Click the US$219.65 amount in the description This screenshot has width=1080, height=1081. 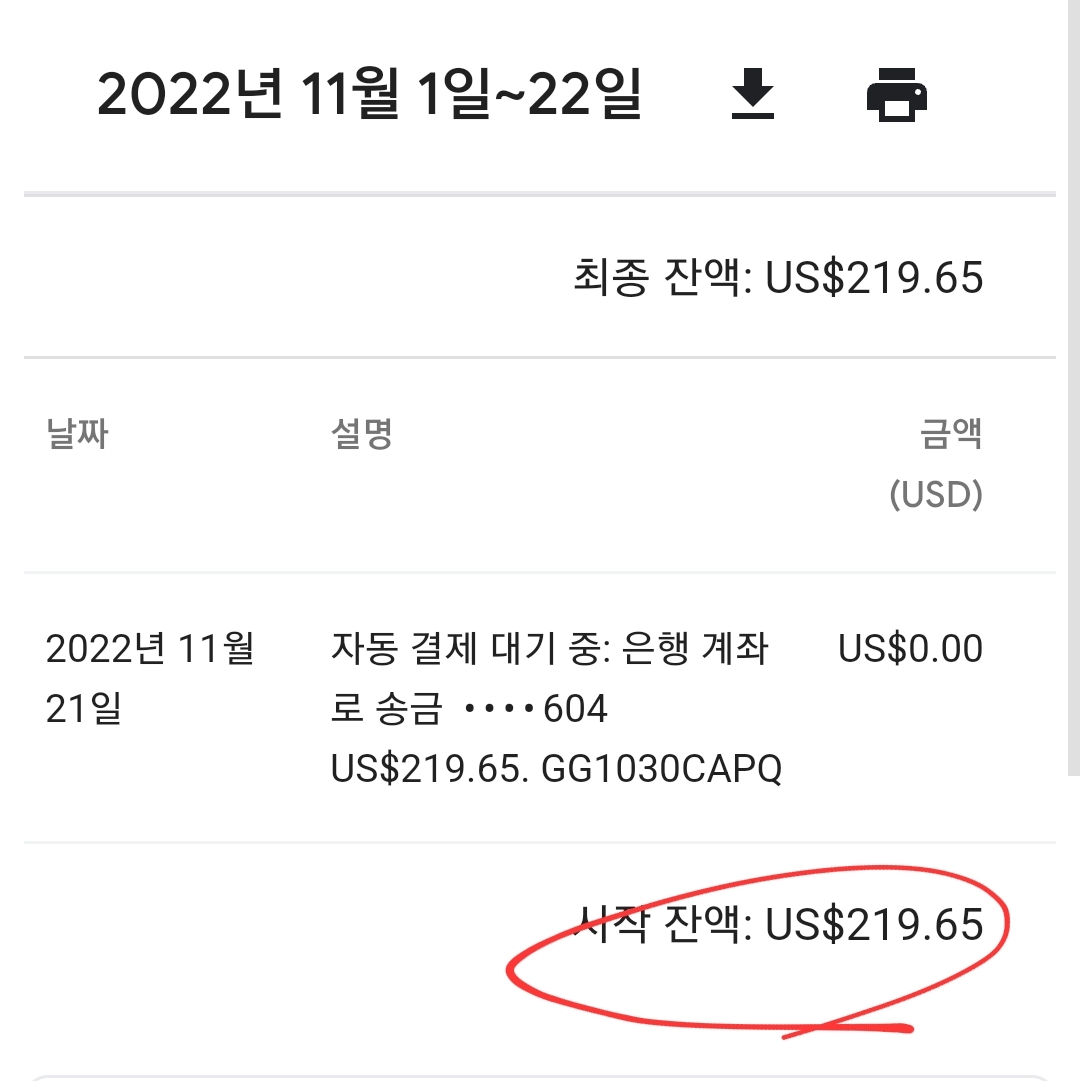click(429, 769)
